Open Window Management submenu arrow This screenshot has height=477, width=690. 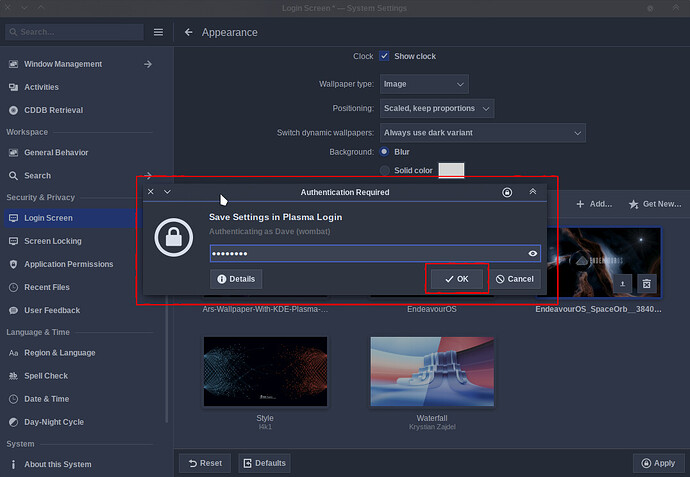[x=148, y=64]
